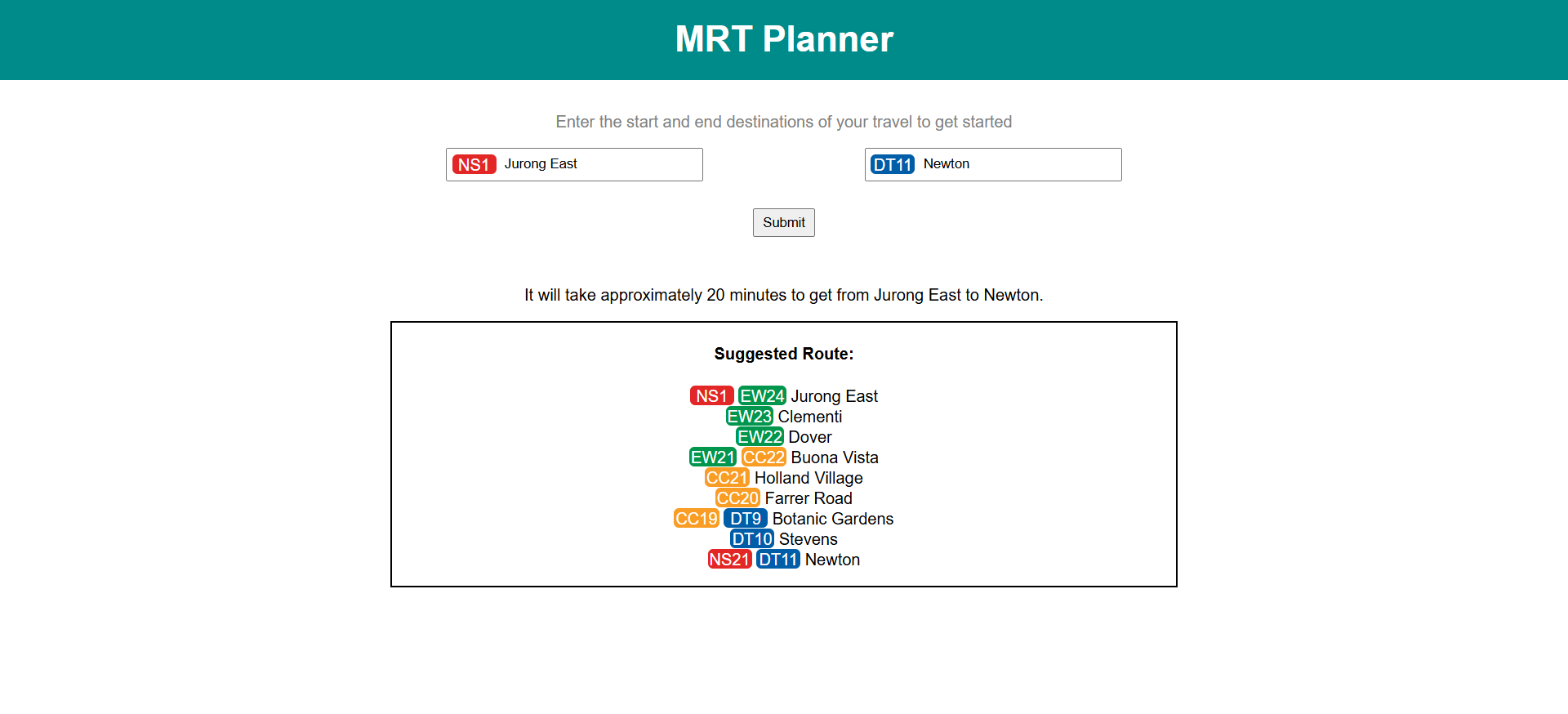Click the Farrer Road station name

(808, 498)
